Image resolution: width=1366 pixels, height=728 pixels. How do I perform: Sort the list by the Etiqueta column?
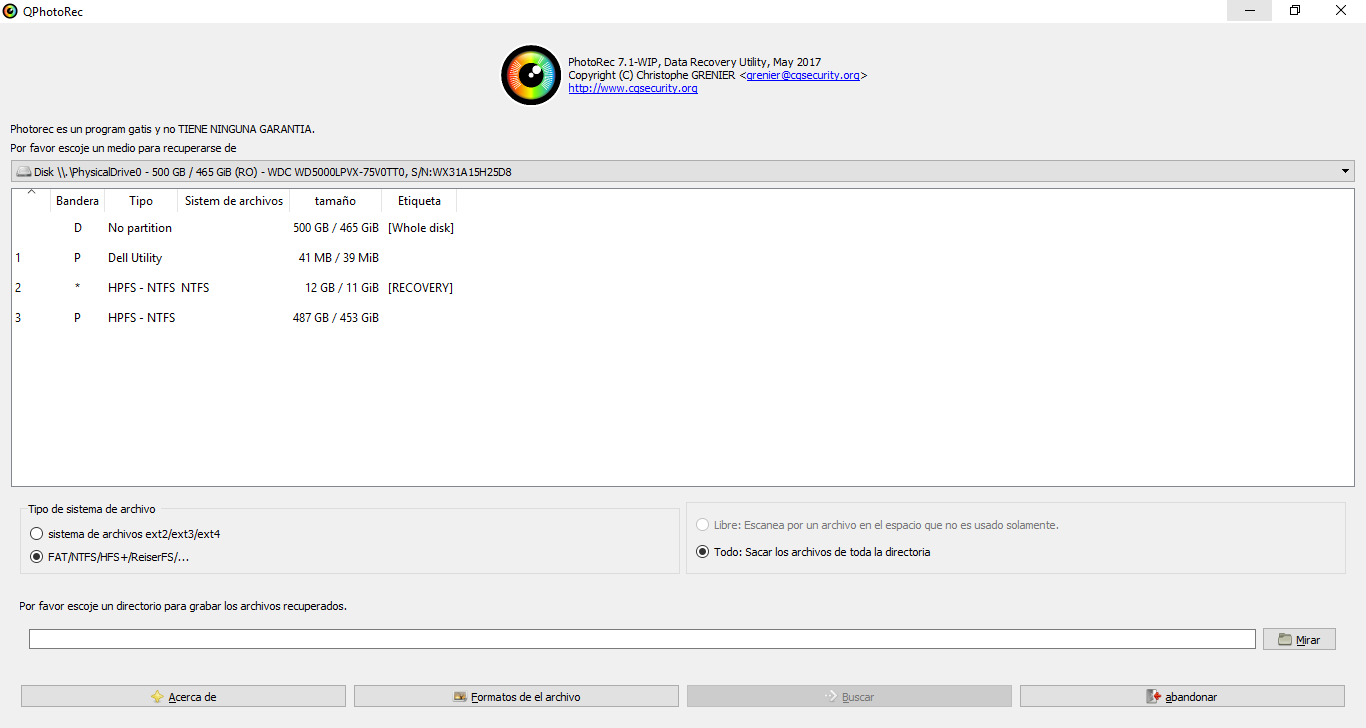point(419,201)
